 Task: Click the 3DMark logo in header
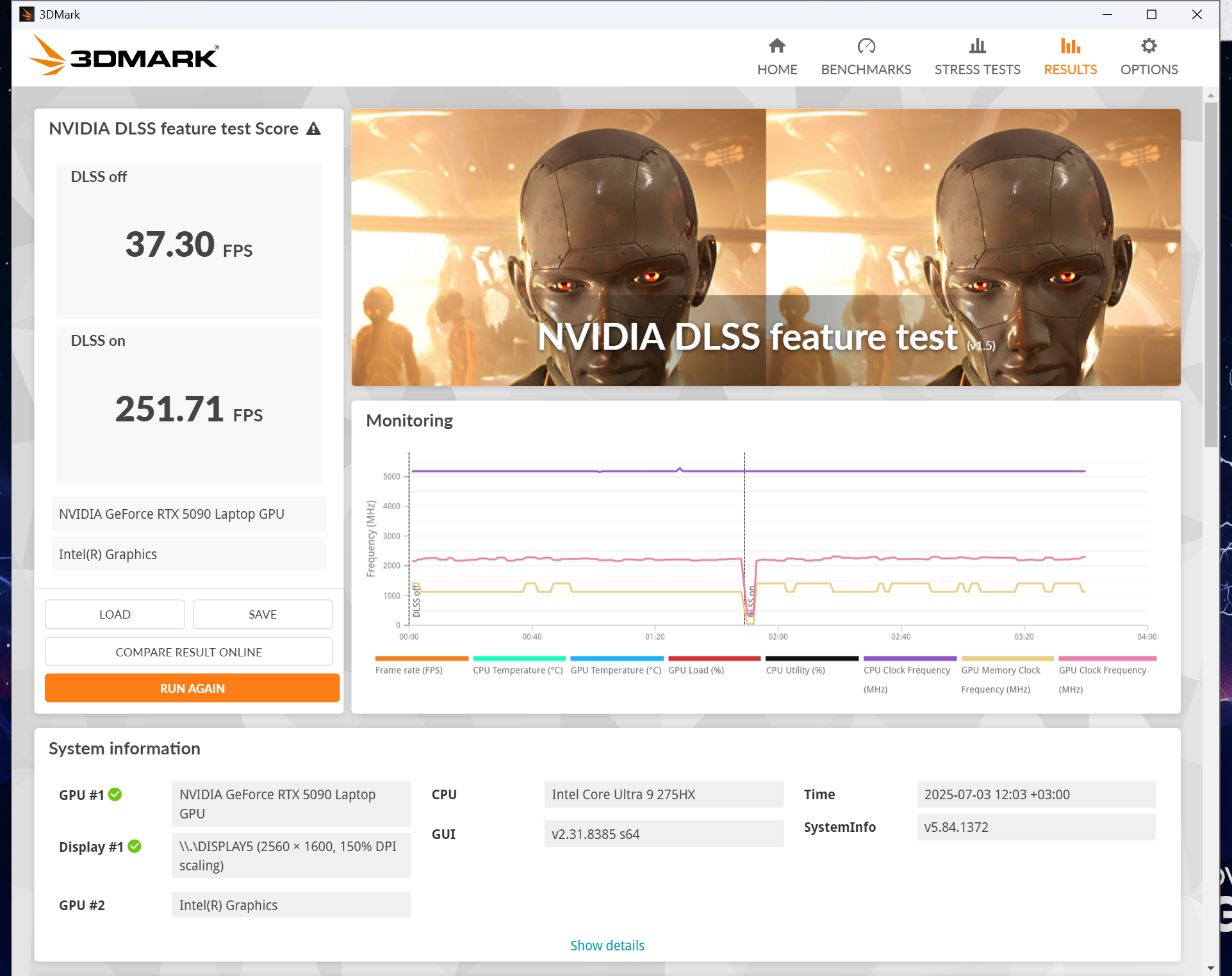coord(123,56)
